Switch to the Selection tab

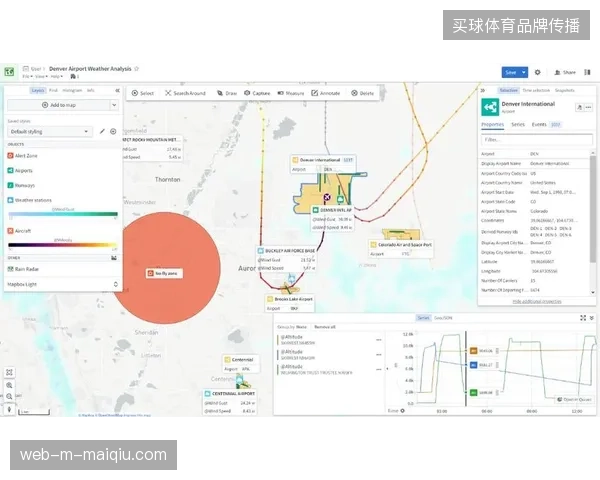(509, 90)
